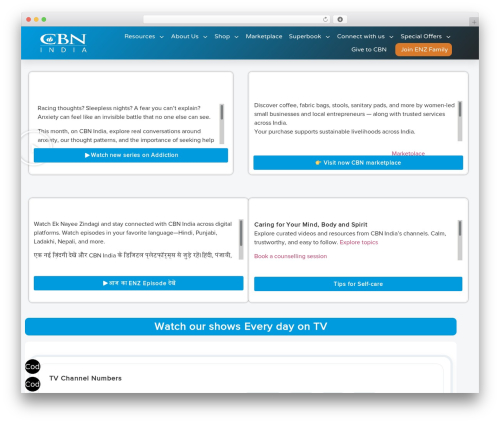Open the Special Offers menu

(x=421, y=36)
